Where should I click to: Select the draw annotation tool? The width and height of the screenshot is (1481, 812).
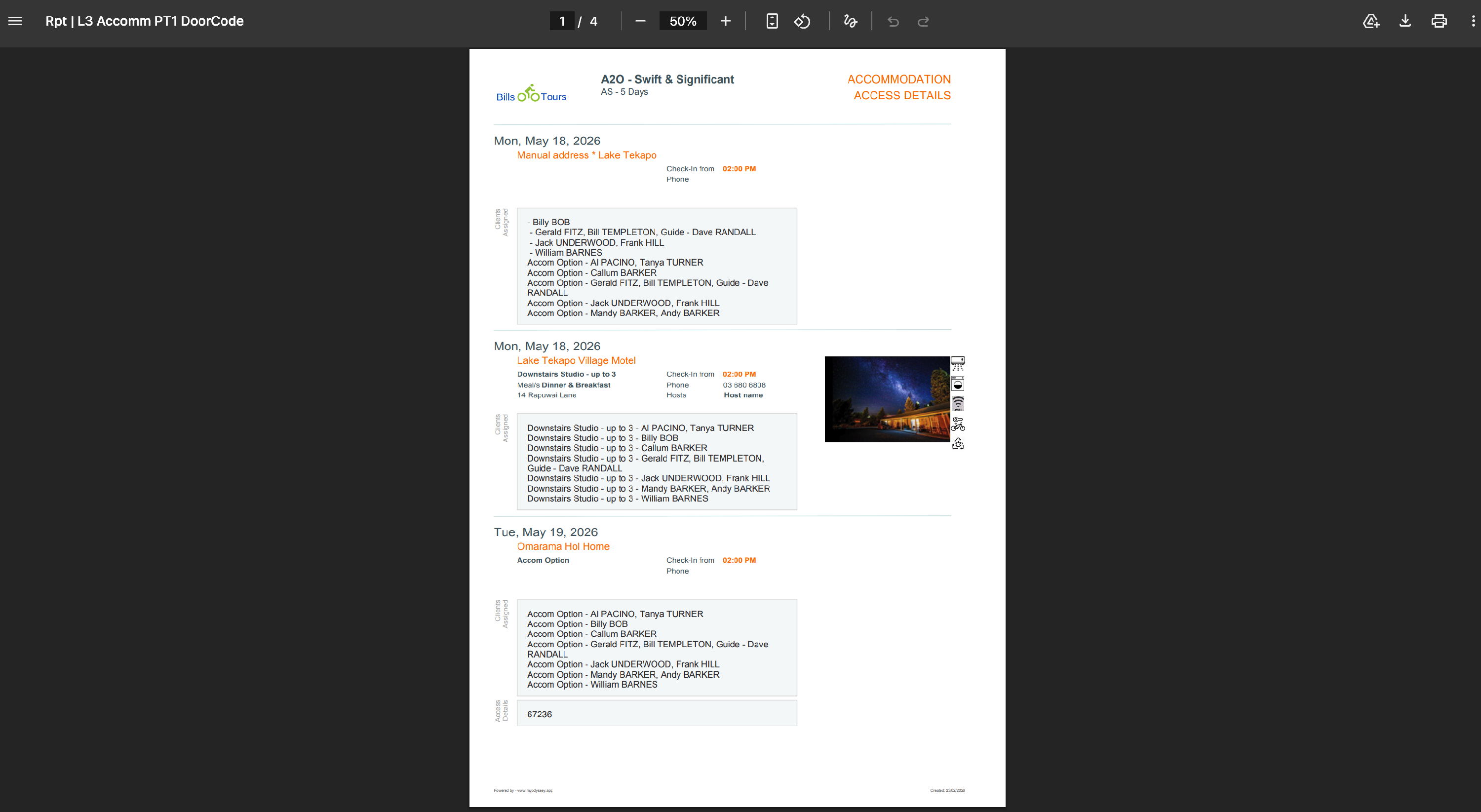click(x=850, y=21)
